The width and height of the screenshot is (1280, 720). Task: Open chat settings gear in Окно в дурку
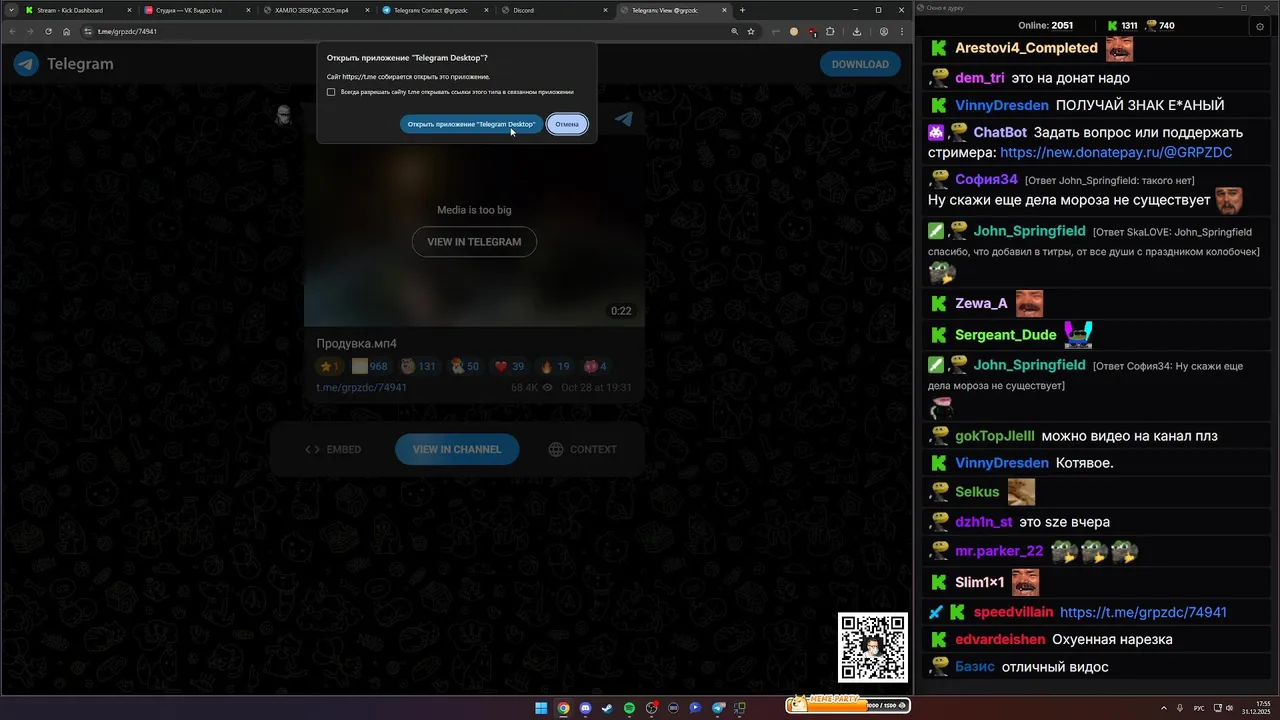pyautogui.click(x=1260, y=27)
